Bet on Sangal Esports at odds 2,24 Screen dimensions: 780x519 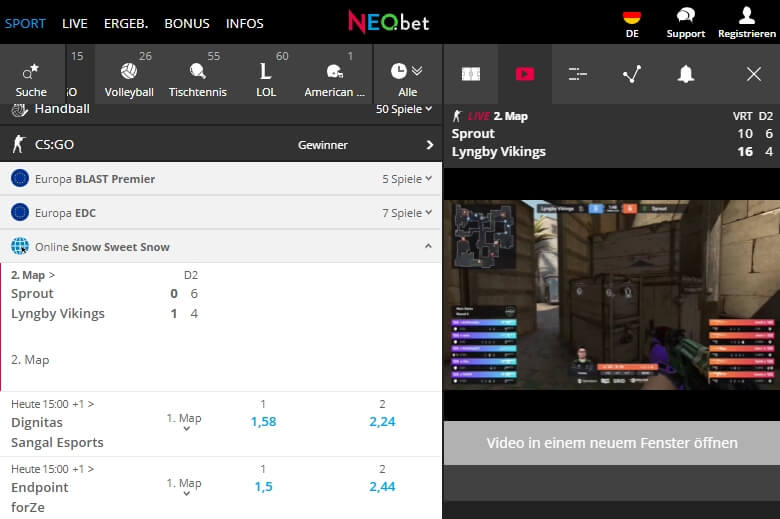(382, 421)
